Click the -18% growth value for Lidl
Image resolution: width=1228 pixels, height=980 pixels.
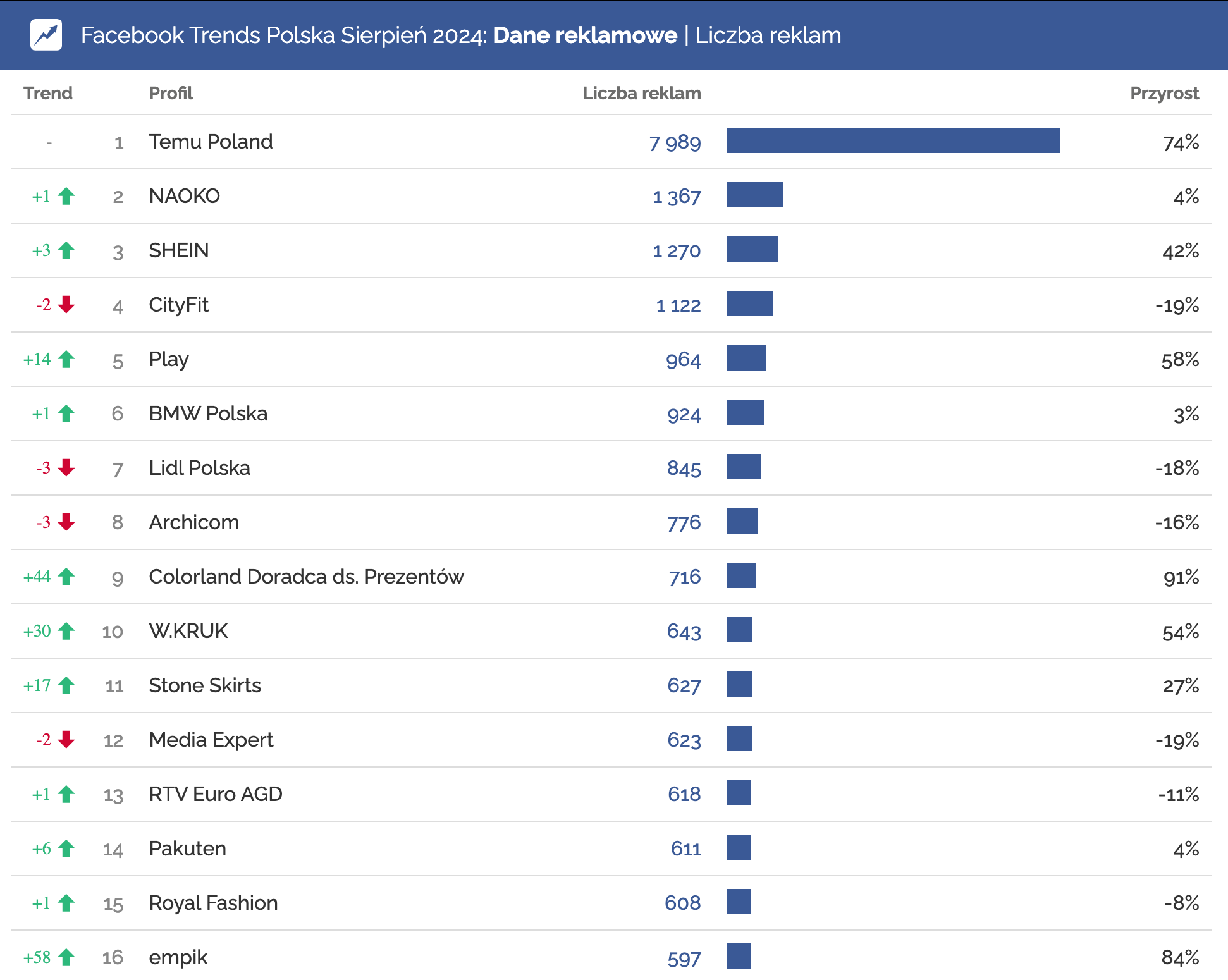(1177, 468)
